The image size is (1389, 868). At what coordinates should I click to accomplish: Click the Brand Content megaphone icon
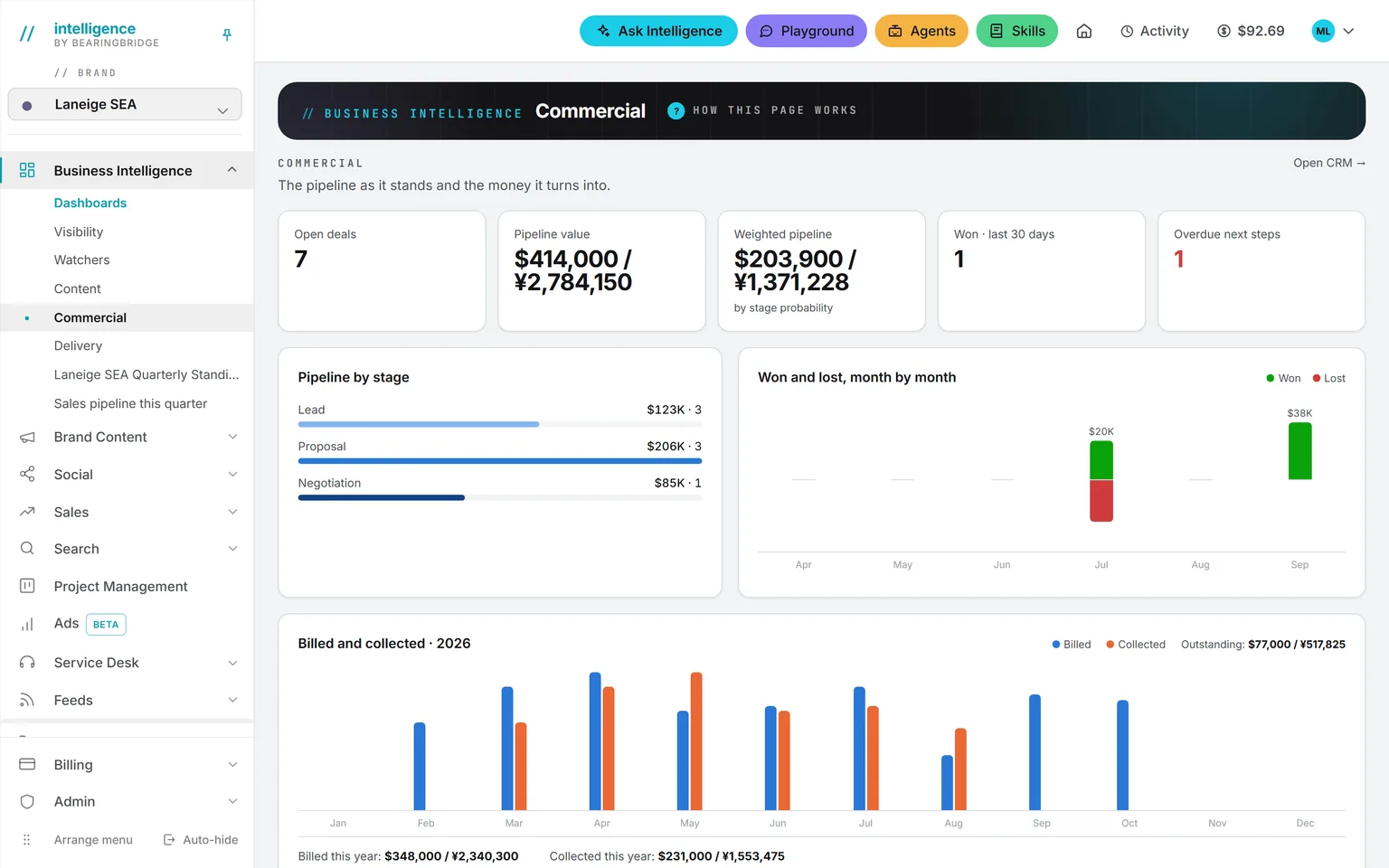pyautogui.click(x=27, y=437)
